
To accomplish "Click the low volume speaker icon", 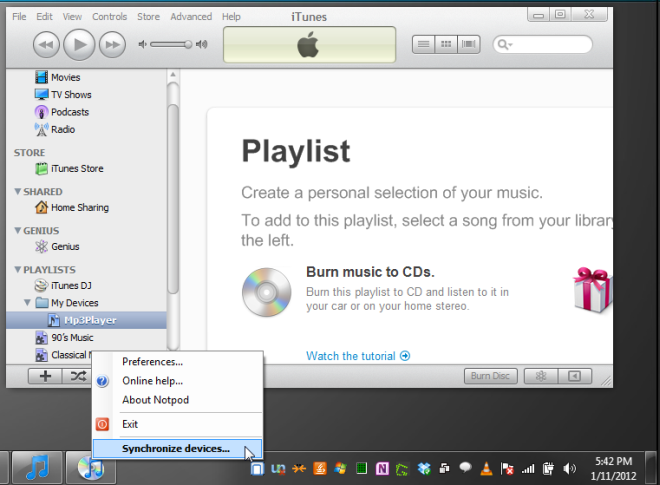I will (x=143, y=44).
